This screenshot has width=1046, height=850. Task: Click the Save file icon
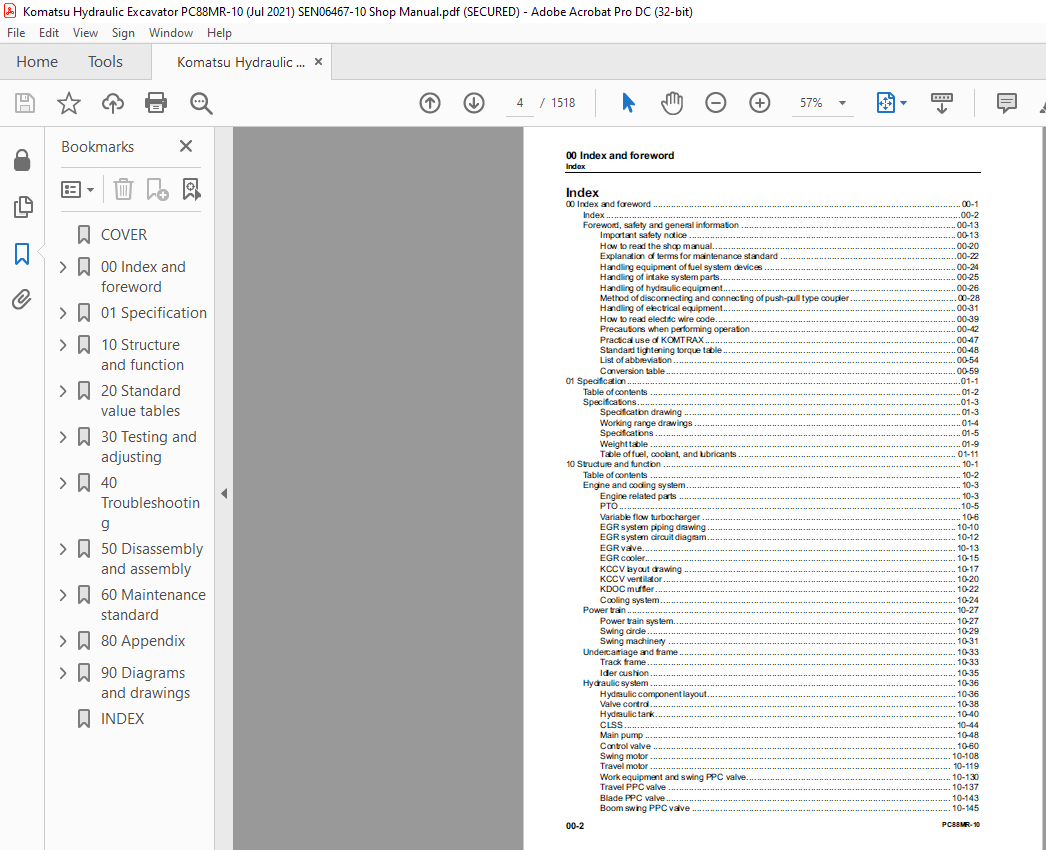pos(25,103)
